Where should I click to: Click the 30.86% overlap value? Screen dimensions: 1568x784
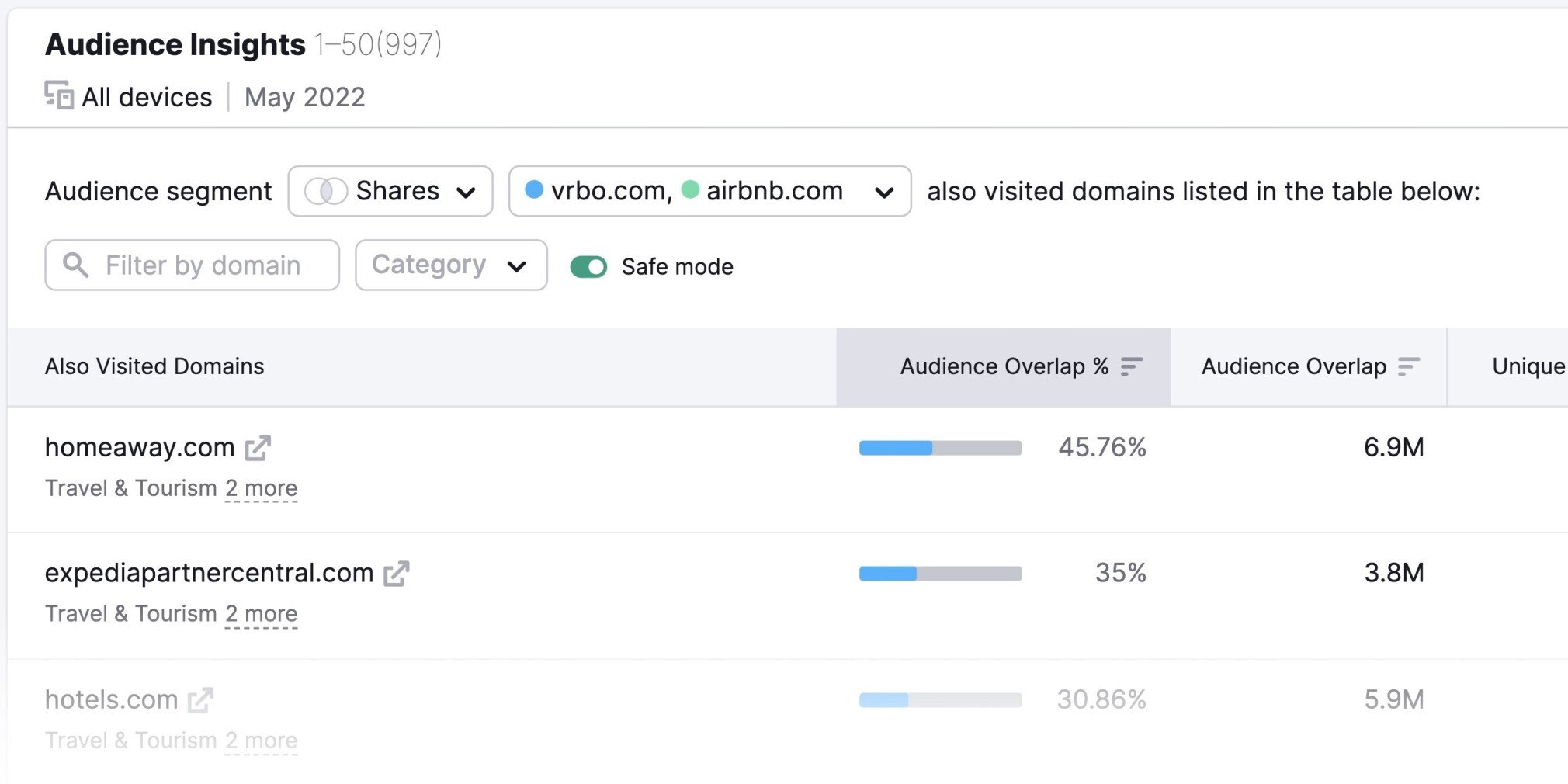pyautogui.click(x=1101, y=699)
